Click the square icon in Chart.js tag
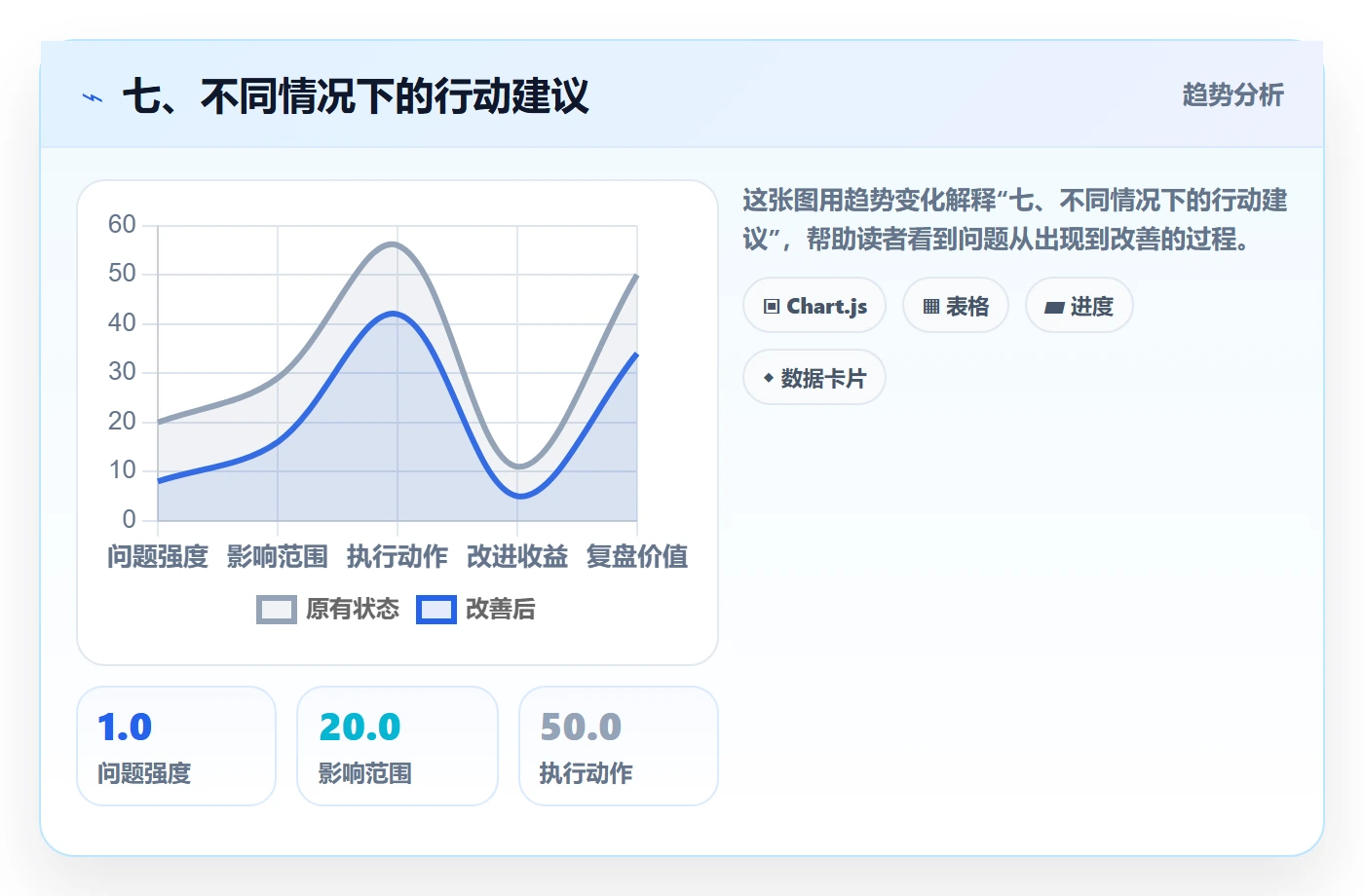Screen dimensions: 1364x896 772,307
